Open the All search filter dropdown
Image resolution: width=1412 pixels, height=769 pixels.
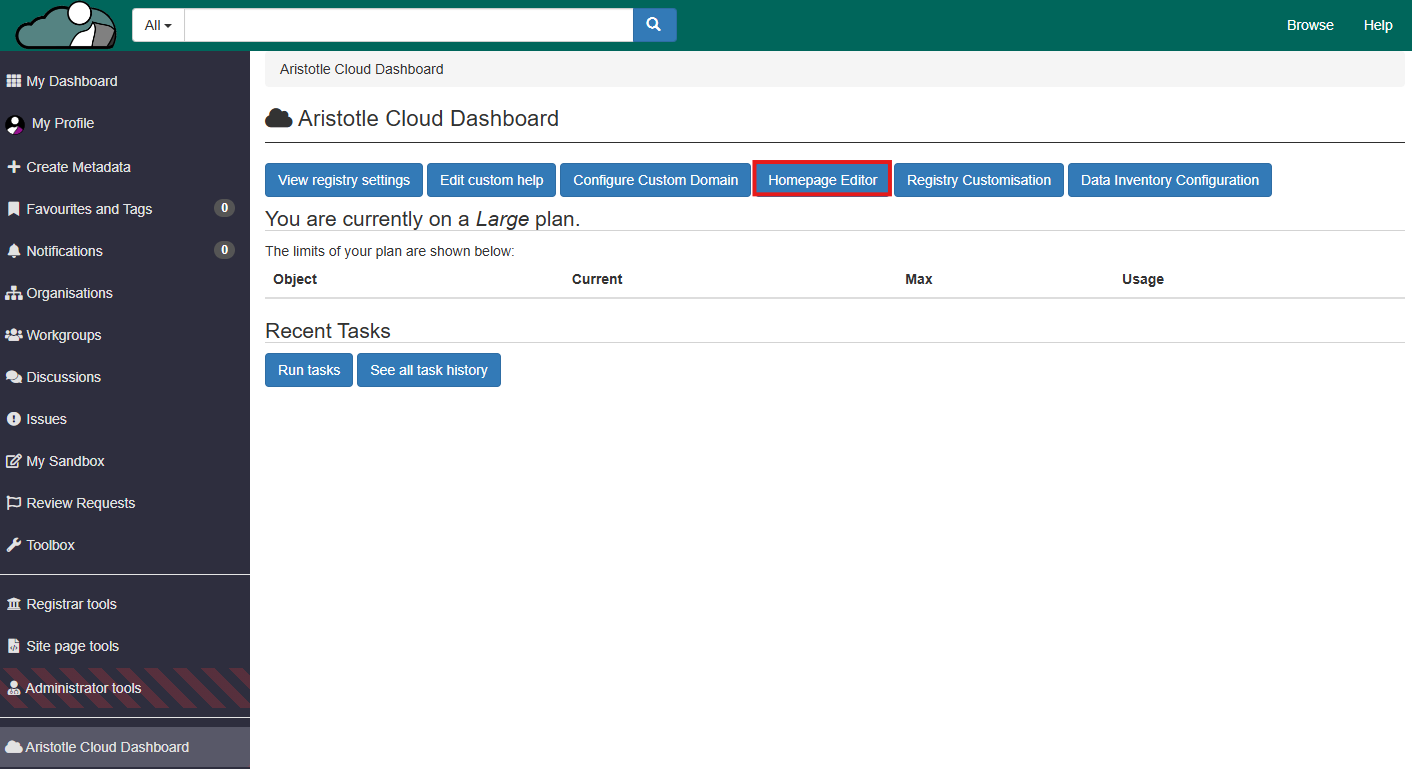(158, 25)
